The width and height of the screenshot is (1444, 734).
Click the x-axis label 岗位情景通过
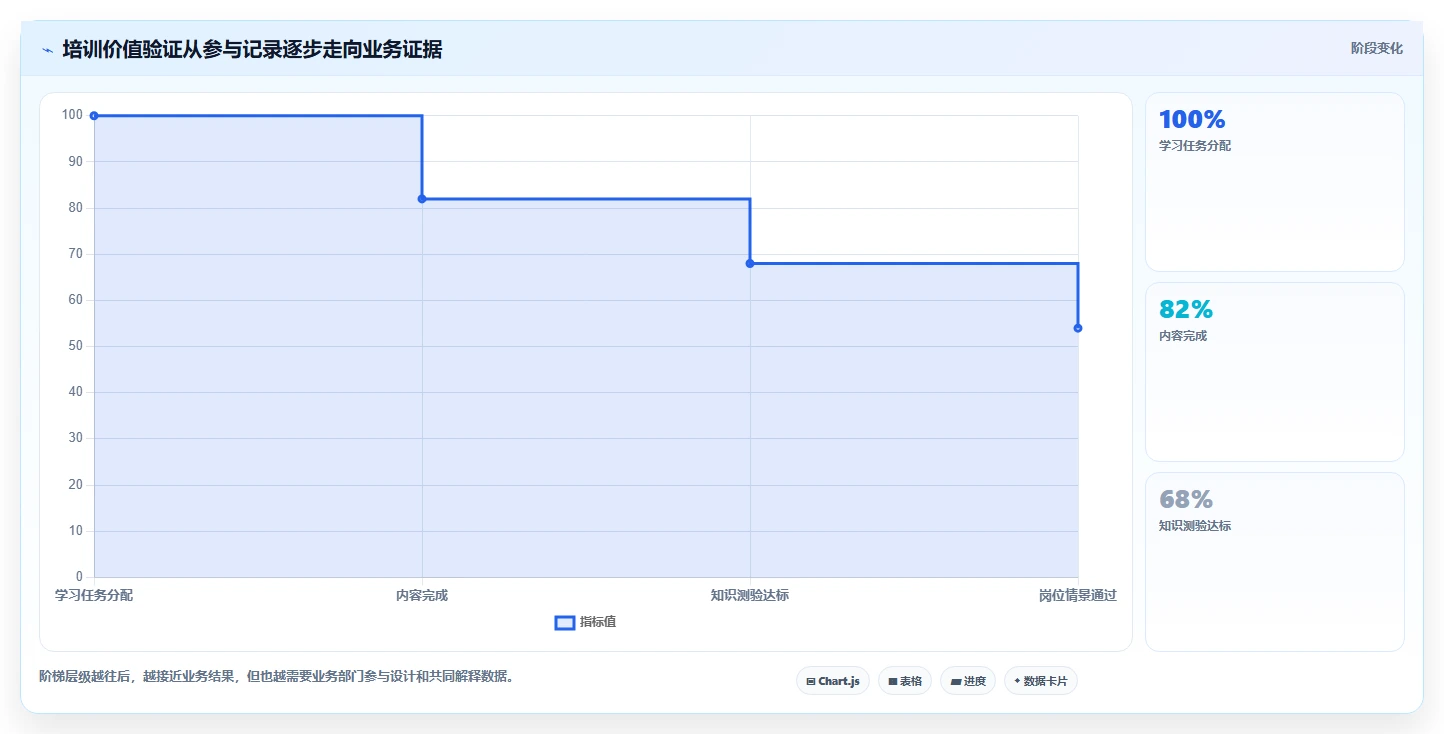pyautogui.click(x=1077, y=596)
